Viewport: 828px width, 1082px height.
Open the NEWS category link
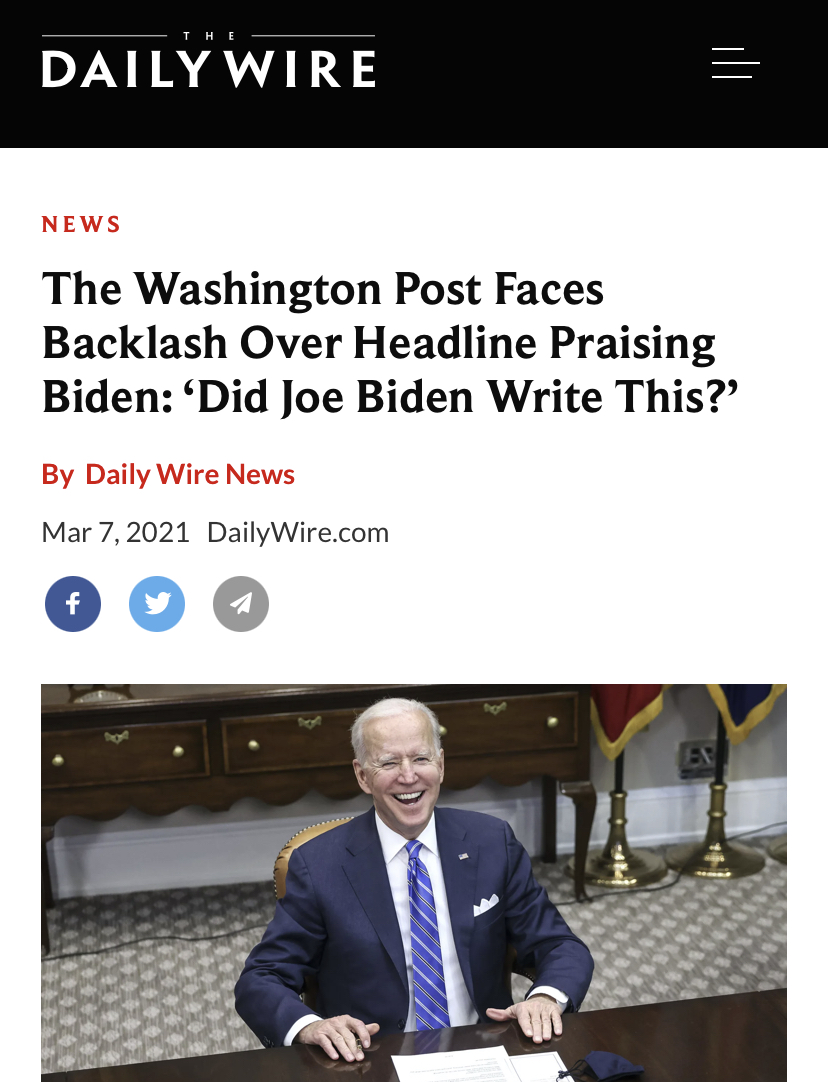pos(81,224)
